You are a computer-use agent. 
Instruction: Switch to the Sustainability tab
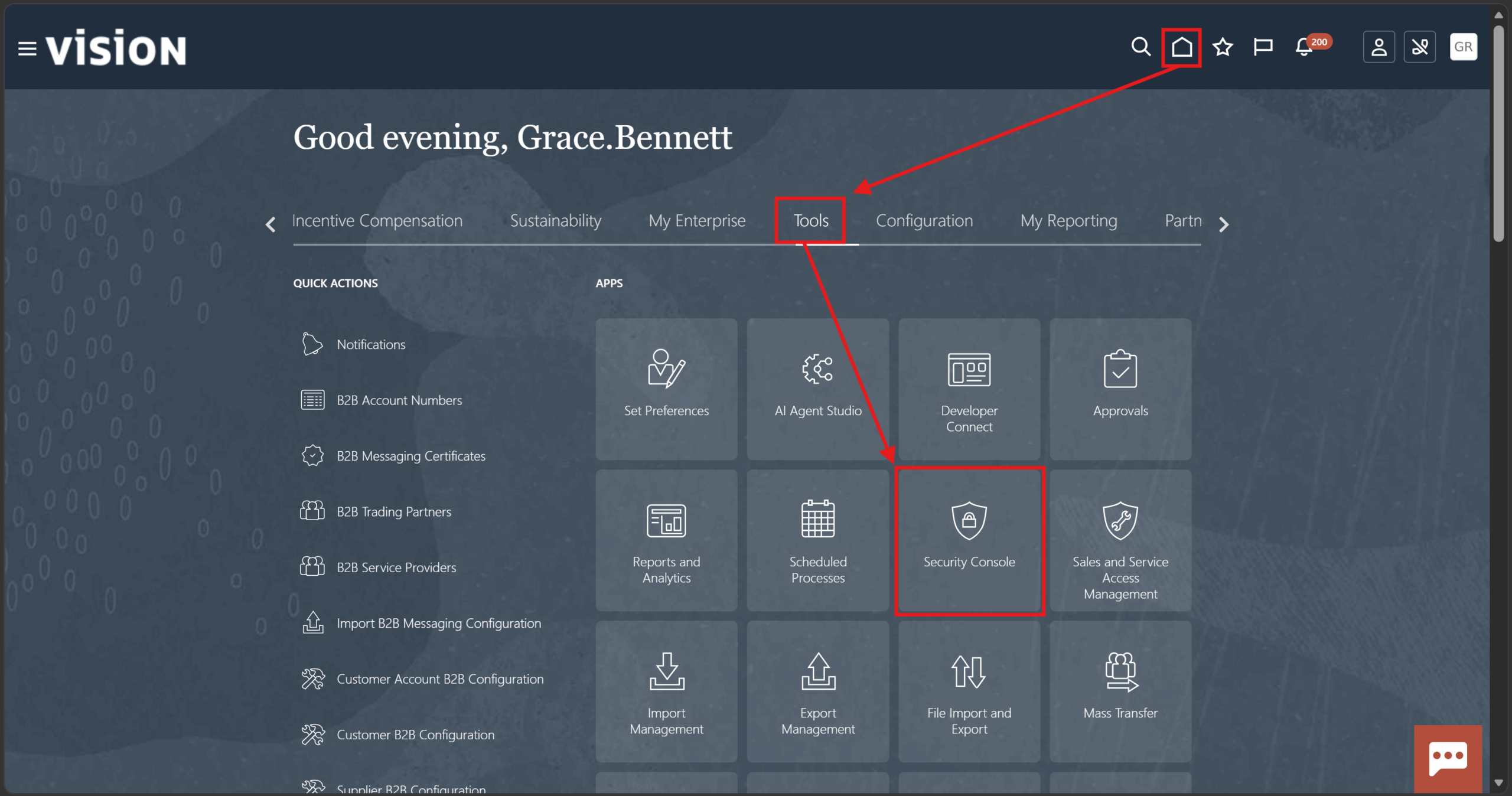555,221
